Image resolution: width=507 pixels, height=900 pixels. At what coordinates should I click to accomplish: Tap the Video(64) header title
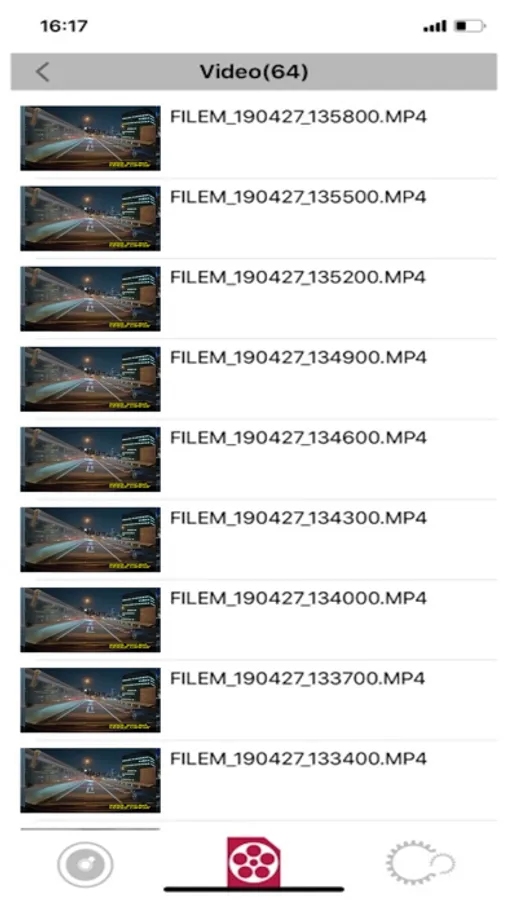coord(254,72)
